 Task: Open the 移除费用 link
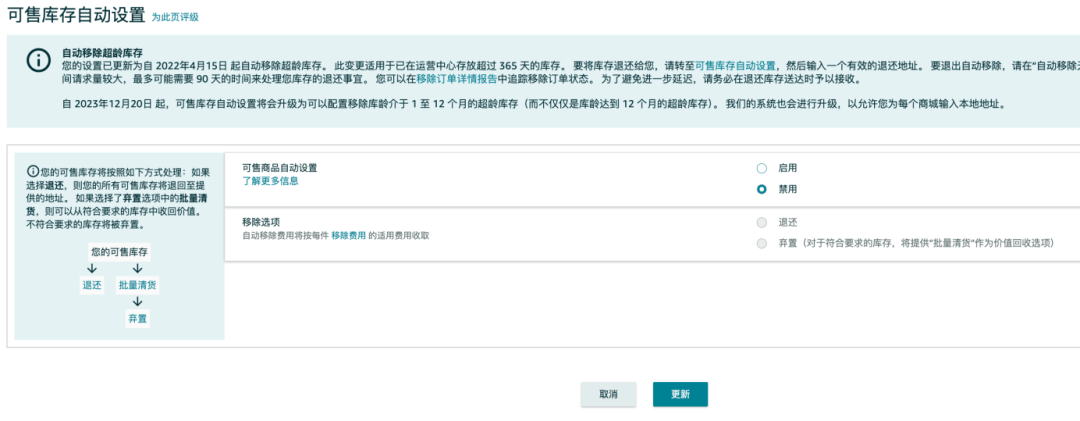[x=349, y=236]
